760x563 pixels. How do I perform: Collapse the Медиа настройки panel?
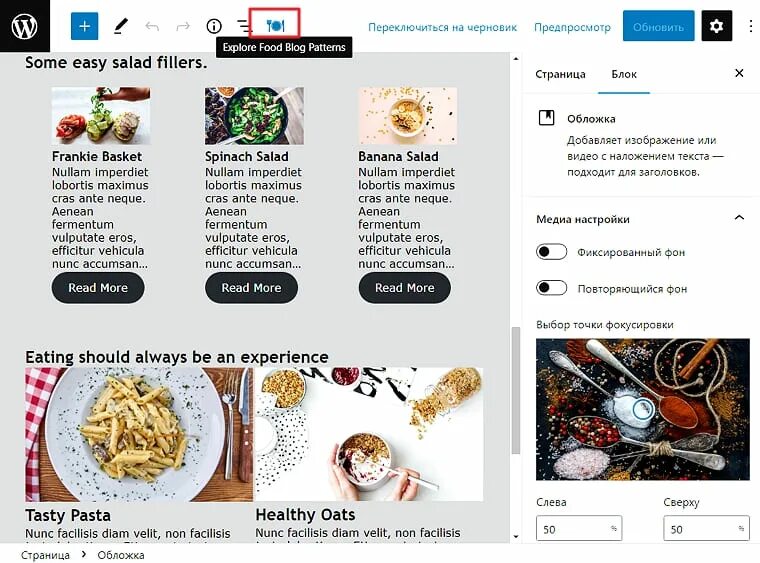coord(739,218)
